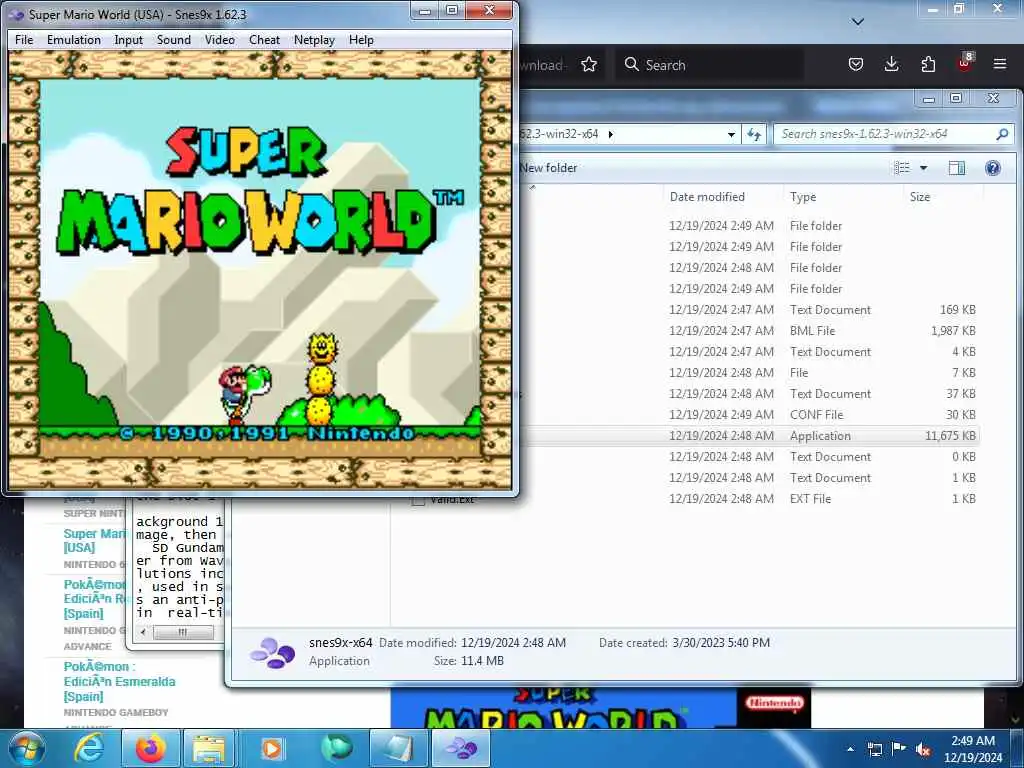Open the Firefox hamburger application menu
The height and width of the screenshot is (768, 1024).
tap(1000, 64)
